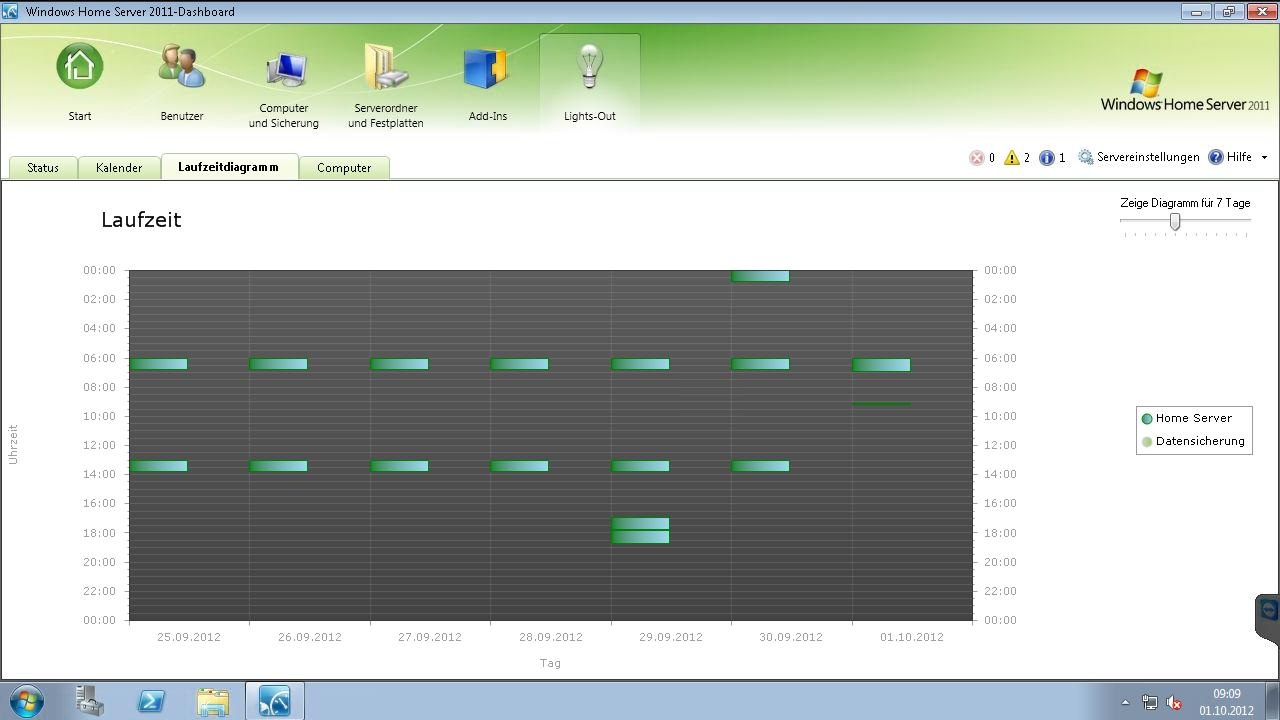Click the 18:00 runtime bar on 29.09.2012
This screenshot has height=720, width=1280.
point(640,537)
